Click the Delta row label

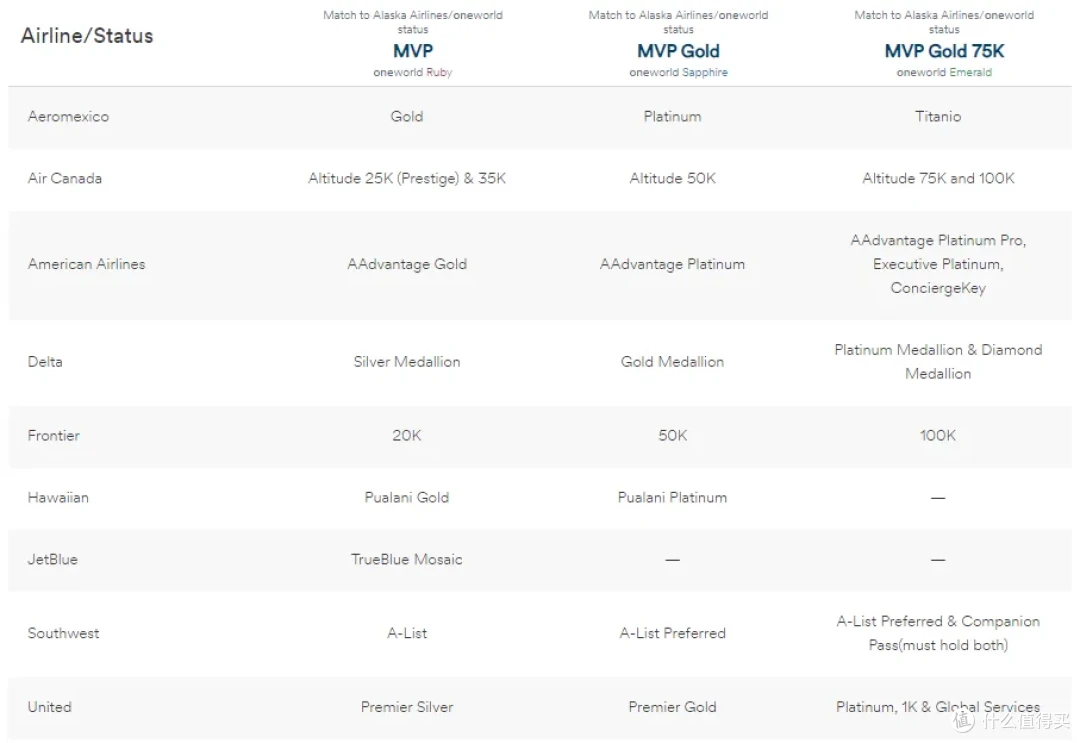click(45, 362)
